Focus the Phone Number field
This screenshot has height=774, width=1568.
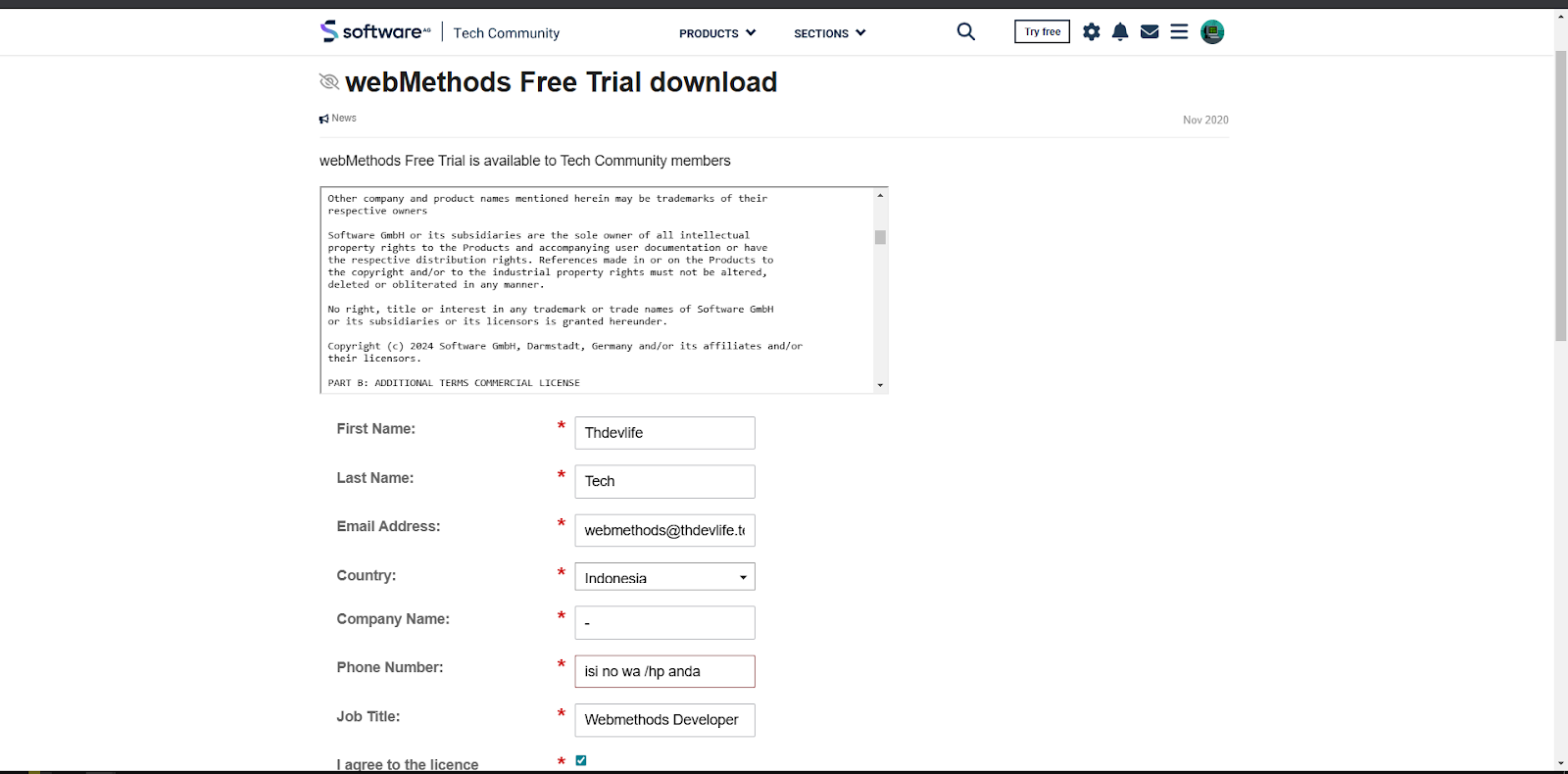(664, 671)
